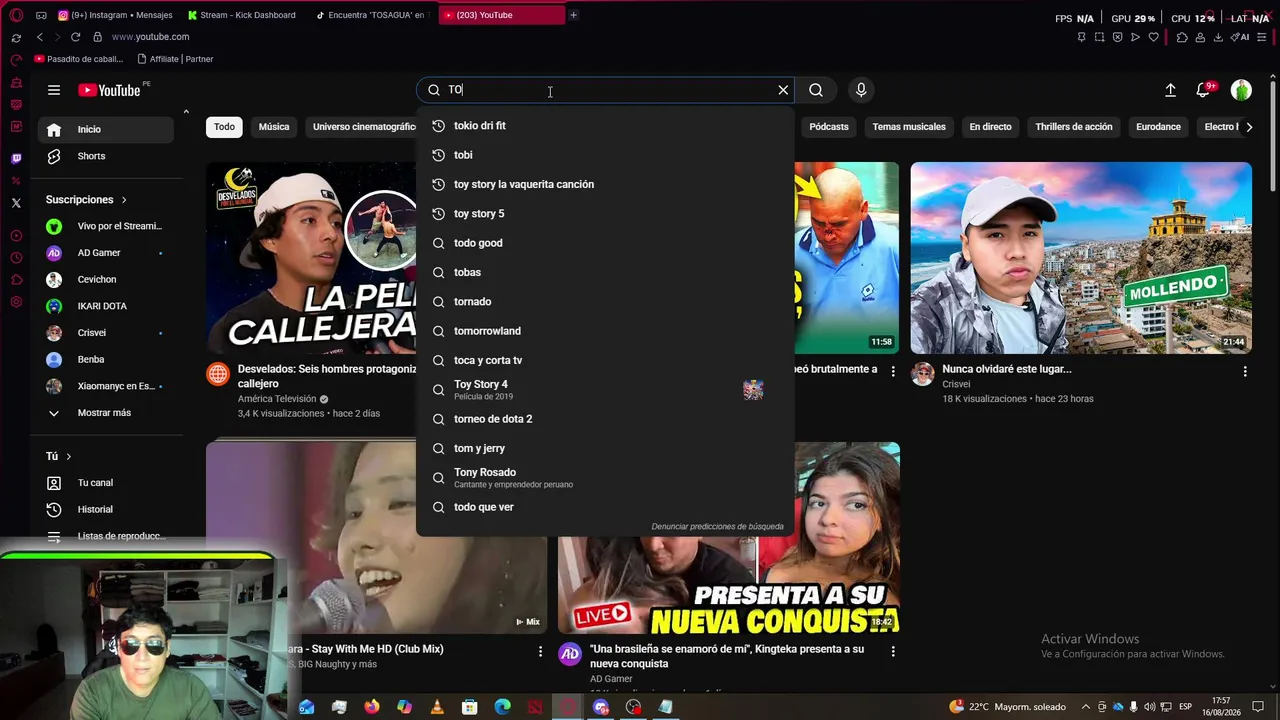
Task: Open the YouTube notifications bell
Action: tap(1203, 90)
